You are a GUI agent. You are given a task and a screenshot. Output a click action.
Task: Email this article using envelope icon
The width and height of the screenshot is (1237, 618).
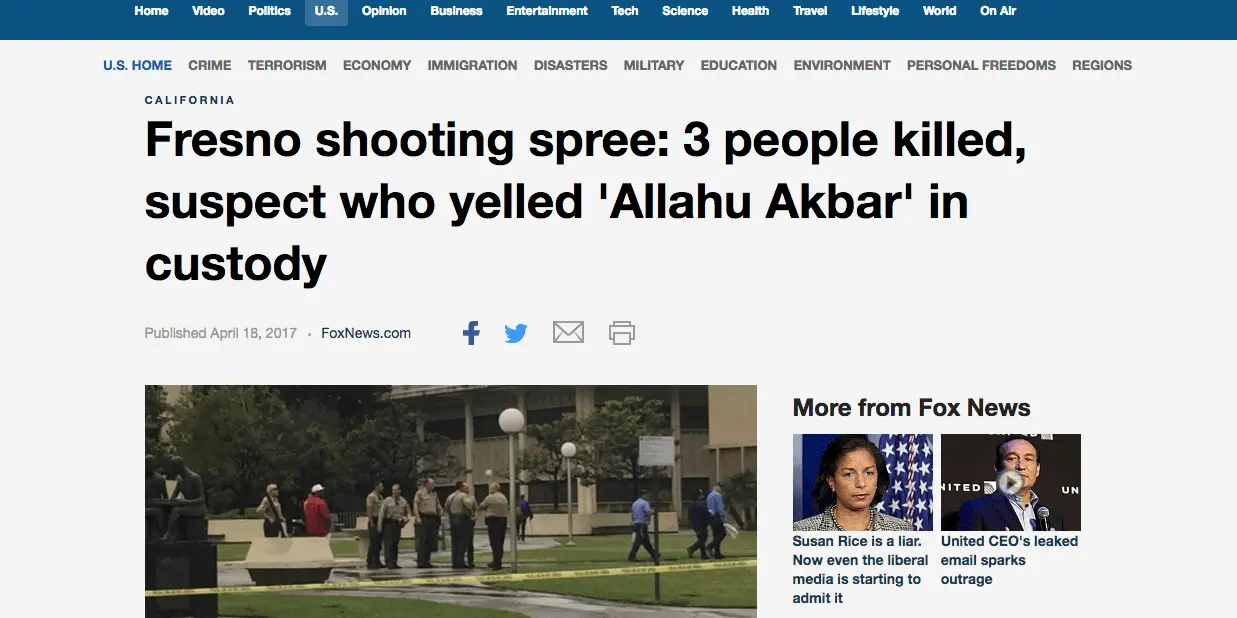(x=568, y=332)
